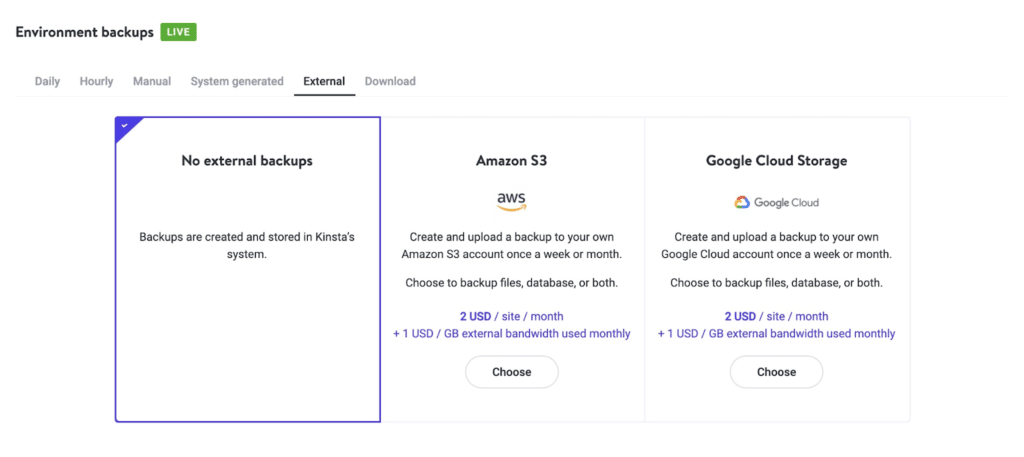Select the External tab
This screenshot has width=1024, height=457.
325,82
